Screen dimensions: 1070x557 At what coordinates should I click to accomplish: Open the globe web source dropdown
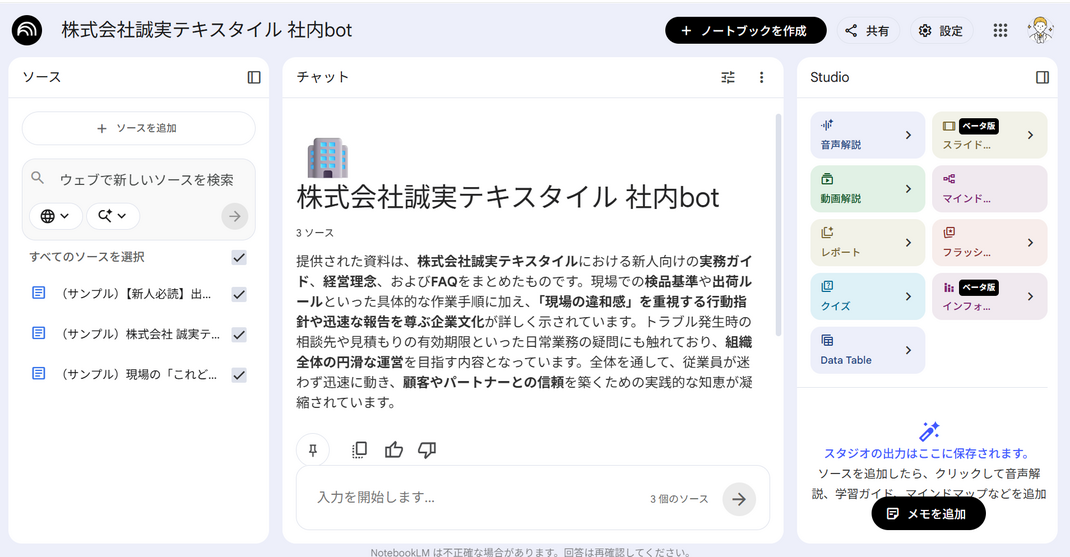tap(56, 216)
